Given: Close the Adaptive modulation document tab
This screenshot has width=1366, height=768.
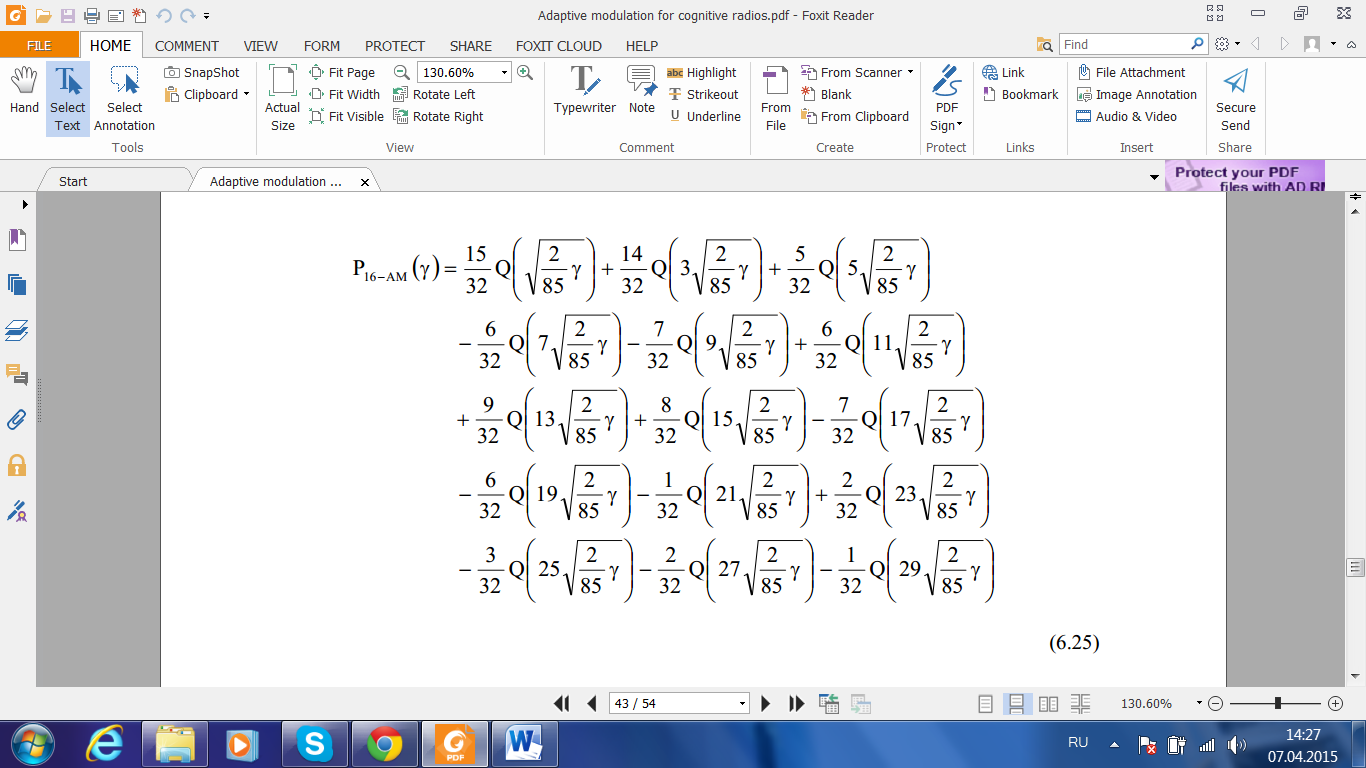Looking at the screenshot, I should pos(365,182).
